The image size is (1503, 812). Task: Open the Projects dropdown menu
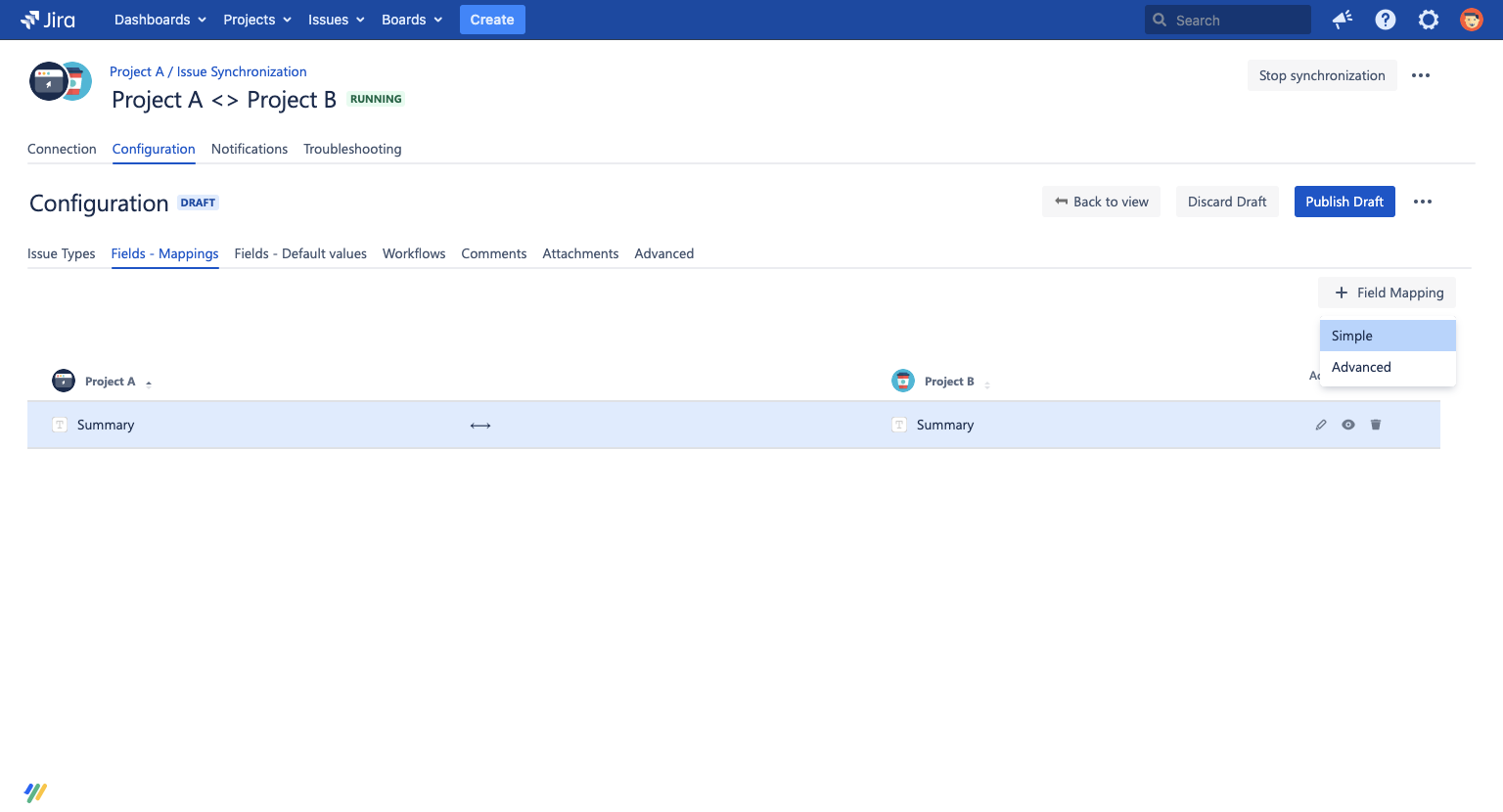coord(256,20)
